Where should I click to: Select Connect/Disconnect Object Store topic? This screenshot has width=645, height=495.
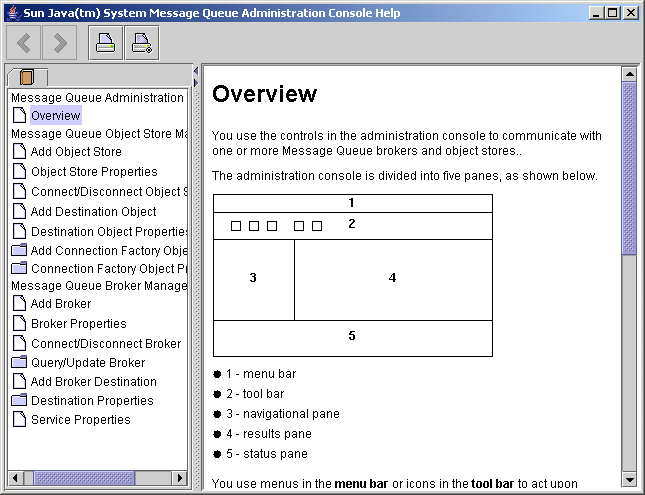[109, 192]
